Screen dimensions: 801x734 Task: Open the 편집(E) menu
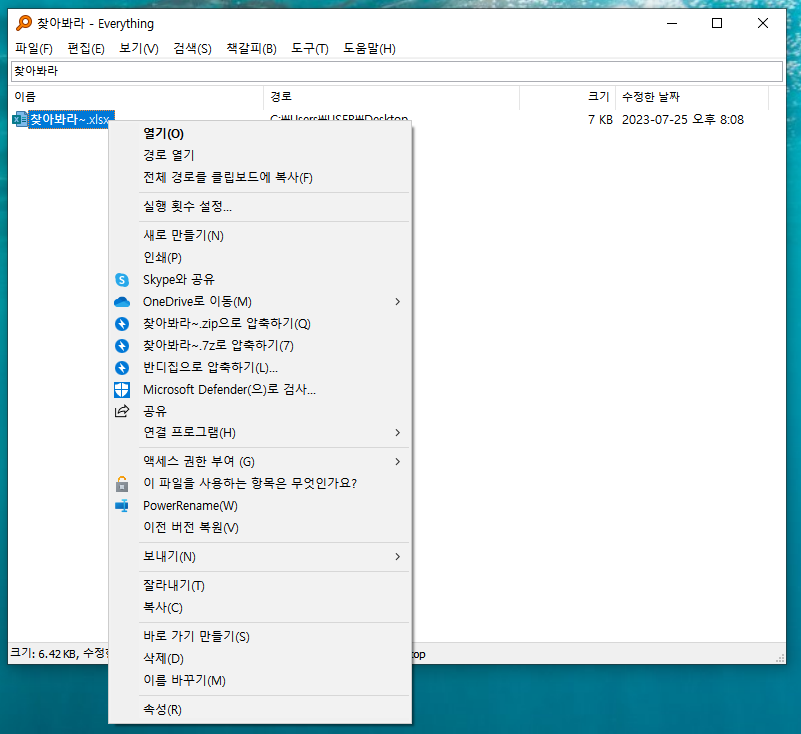[86, 49]
